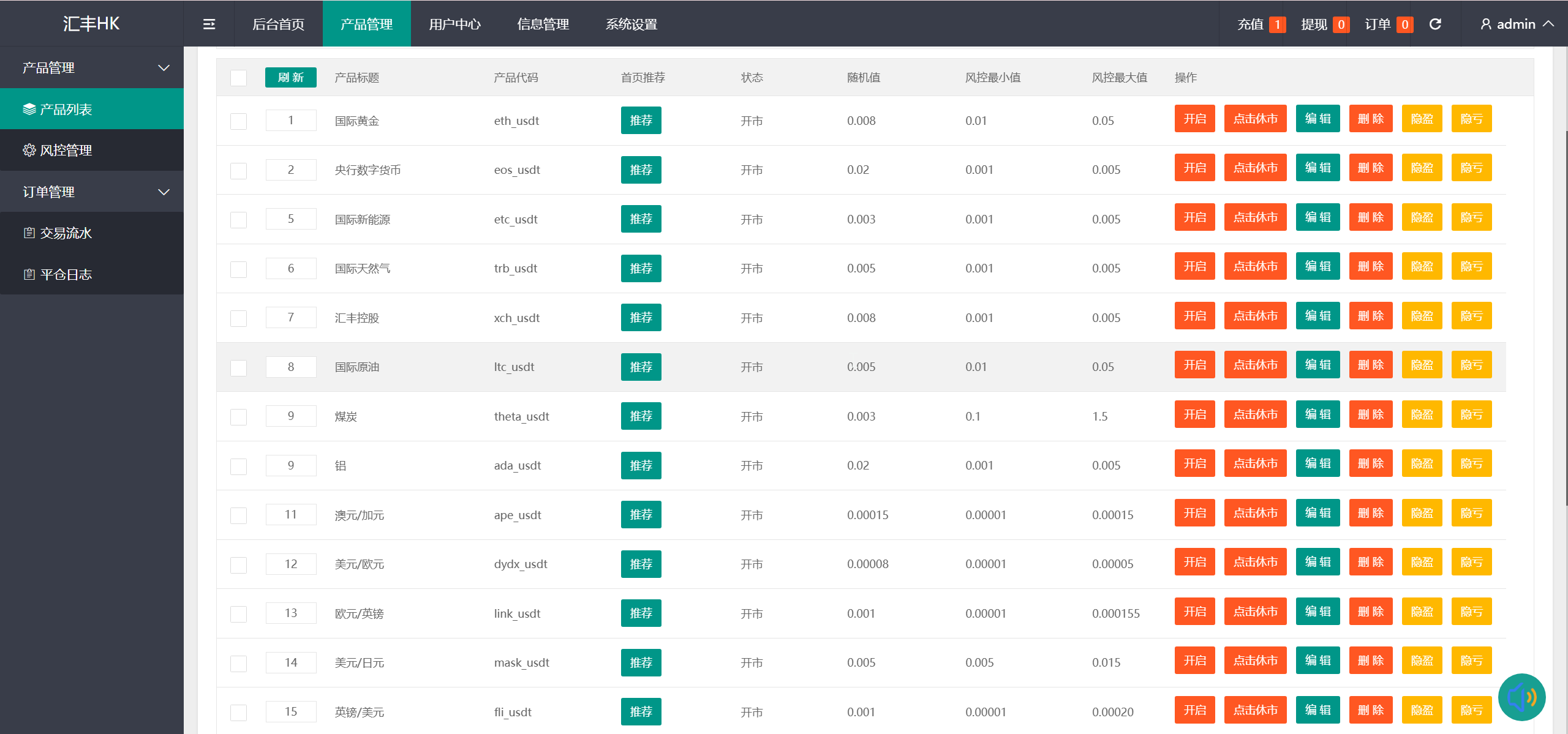The height and width of the screenshot is (734, 1568).
Task: Tick the checkbox for the 国际原油 row
Action: [238, 367]
